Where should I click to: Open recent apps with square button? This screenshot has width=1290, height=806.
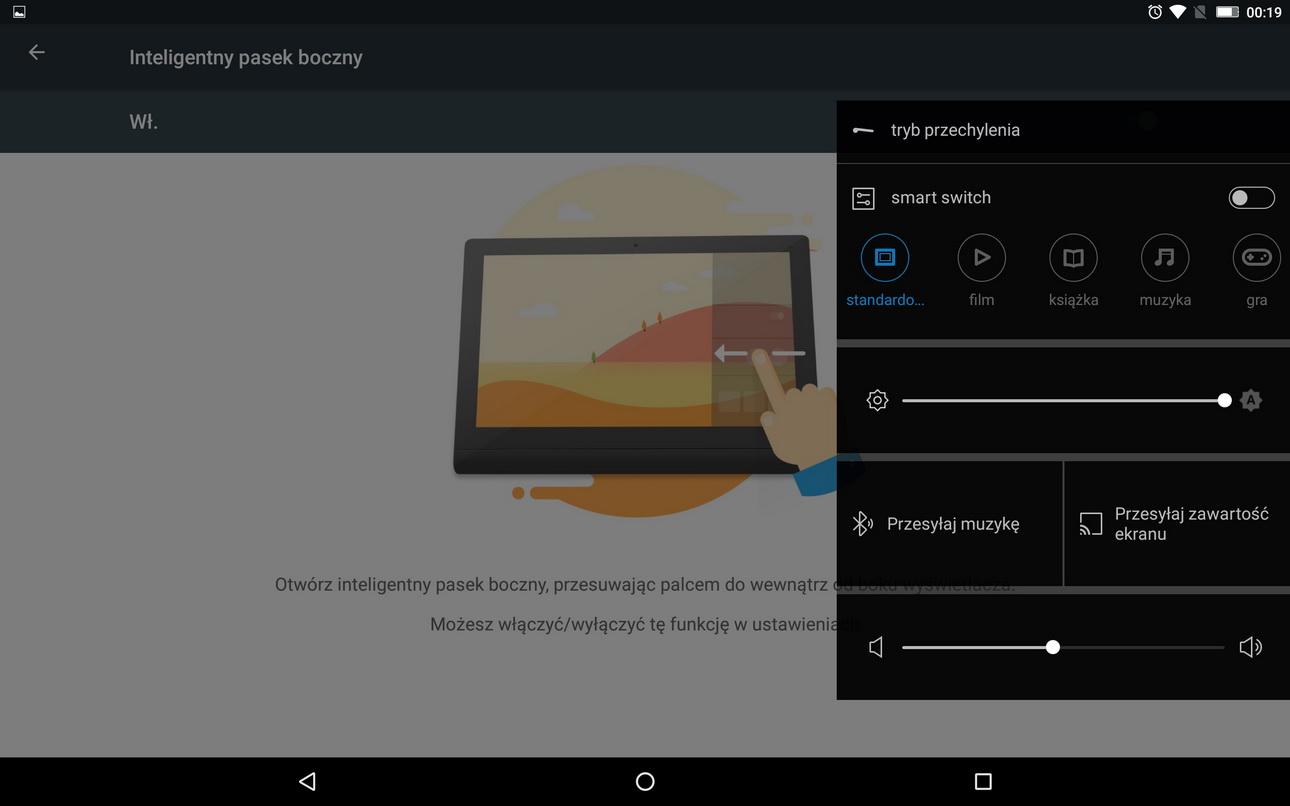point(983,782)
